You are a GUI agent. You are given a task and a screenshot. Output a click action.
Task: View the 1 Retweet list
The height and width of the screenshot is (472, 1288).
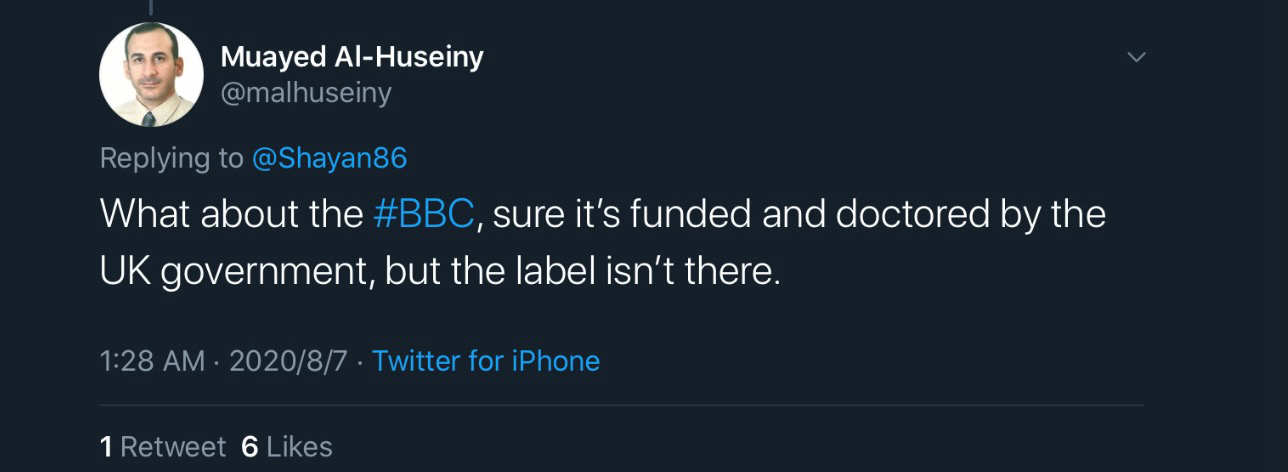coord(164,447)
